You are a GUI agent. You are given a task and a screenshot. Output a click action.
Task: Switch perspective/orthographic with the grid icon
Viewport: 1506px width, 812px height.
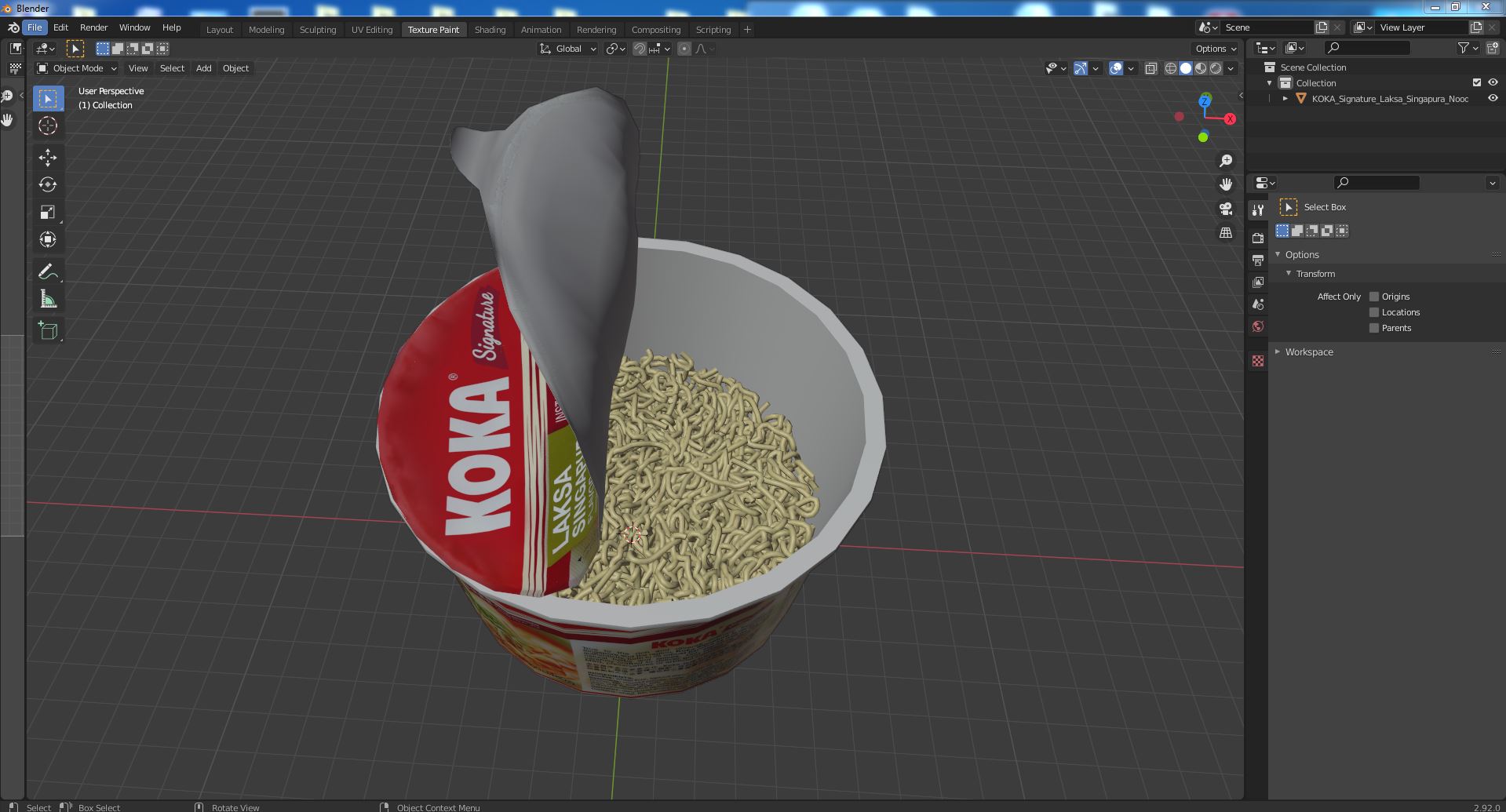(x=1225, y=232)
